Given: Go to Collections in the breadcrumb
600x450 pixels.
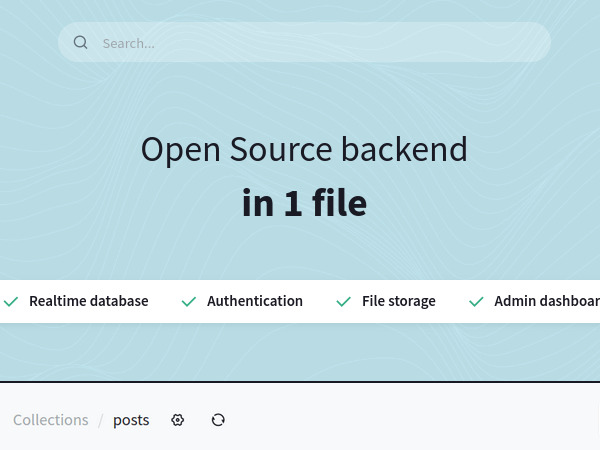Looking at the screenshot, I should coord(51,420).
